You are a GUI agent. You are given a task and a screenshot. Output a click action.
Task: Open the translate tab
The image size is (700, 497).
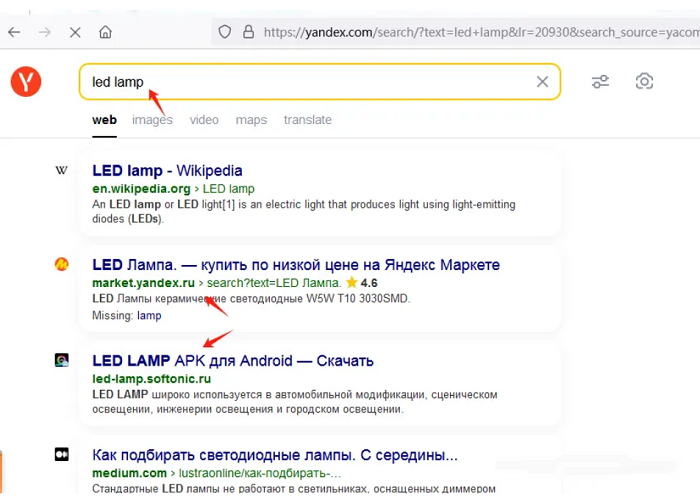pyautogui.click(x=308, y=120)
